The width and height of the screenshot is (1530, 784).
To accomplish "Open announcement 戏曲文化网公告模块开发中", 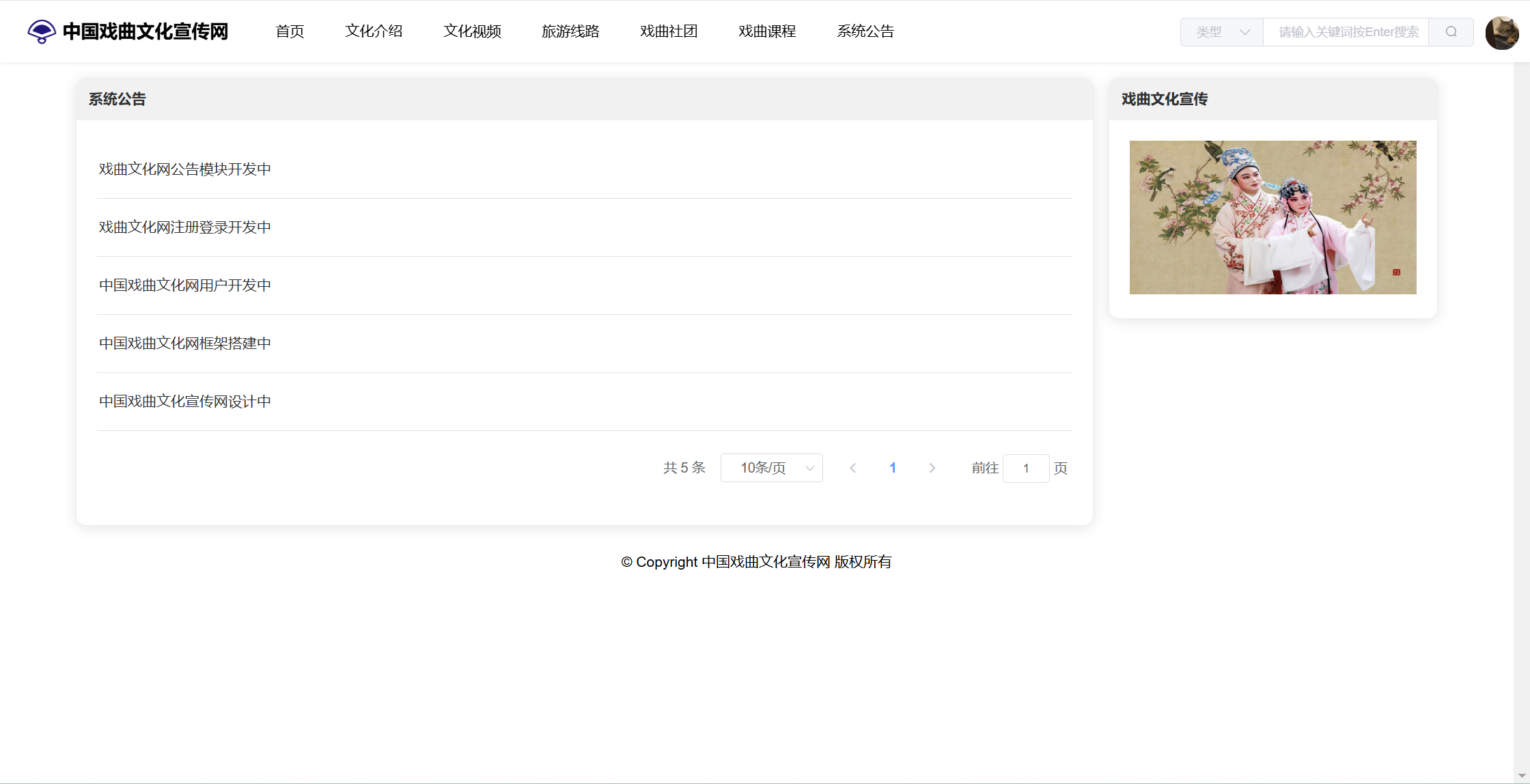I will (185, 169).
